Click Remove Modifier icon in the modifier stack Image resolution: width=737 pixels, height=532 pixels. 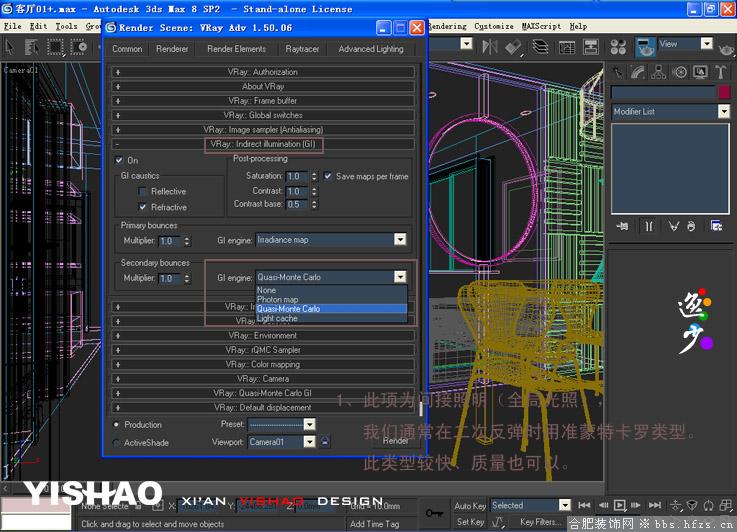tap(691, 227)
